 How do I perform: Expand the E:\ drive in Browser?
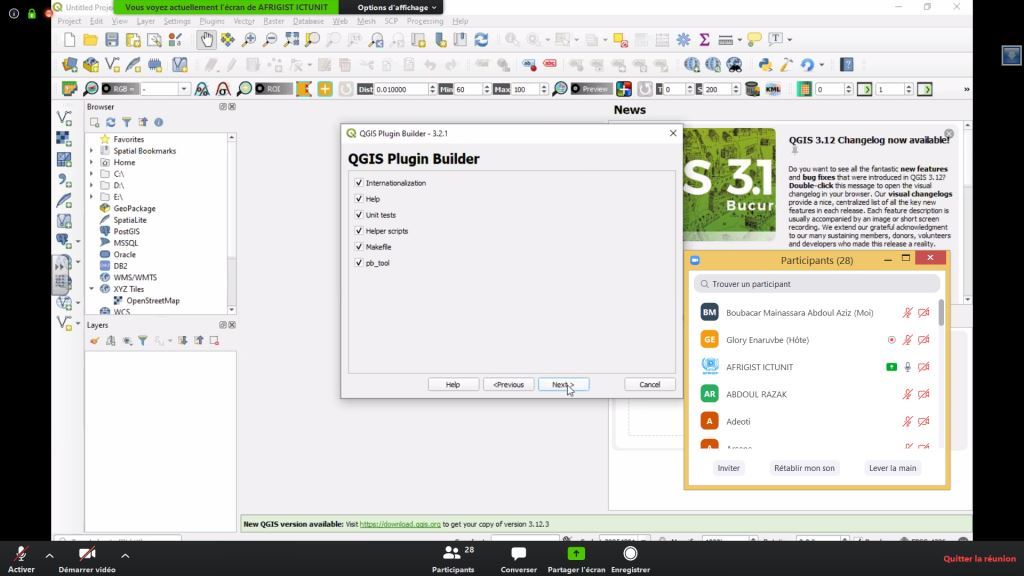coord(91,197)
